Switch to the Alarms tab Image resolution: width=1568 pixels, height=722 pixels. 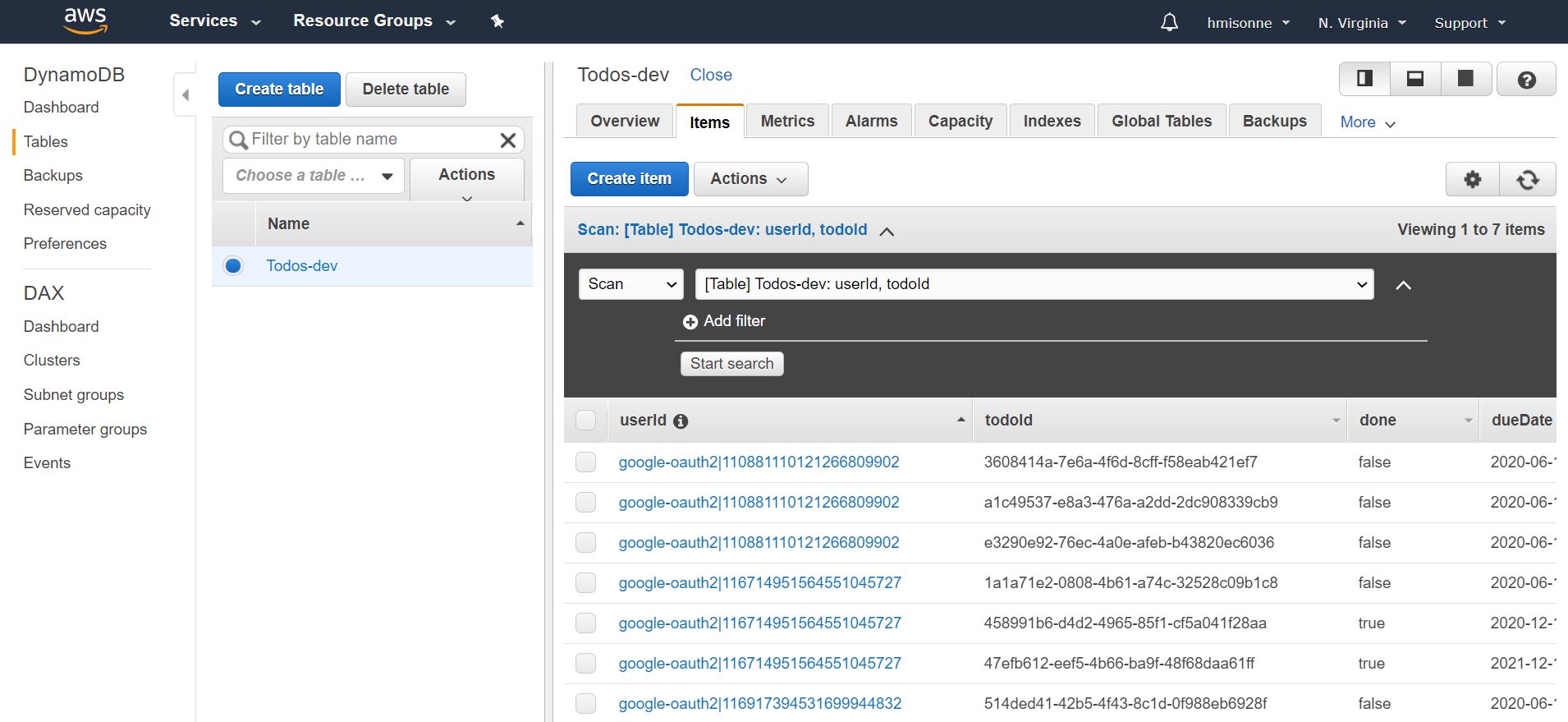click(871, 121)
